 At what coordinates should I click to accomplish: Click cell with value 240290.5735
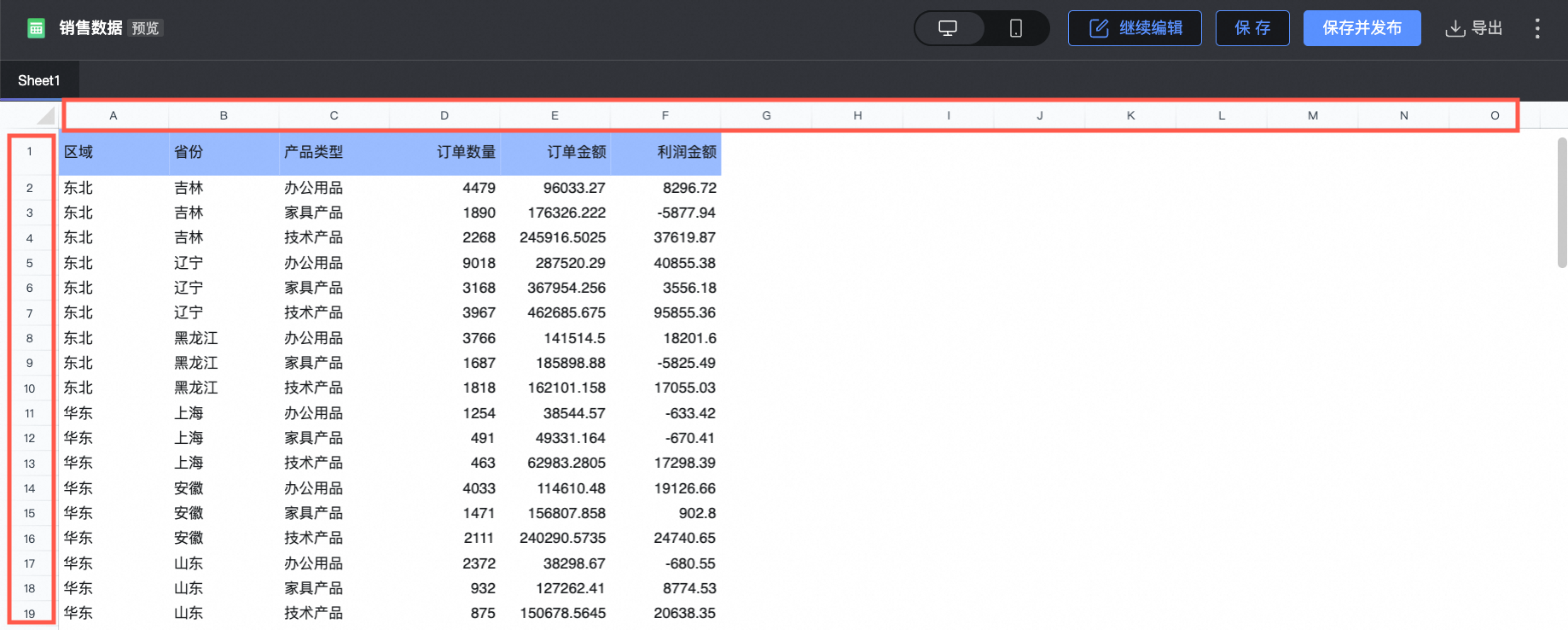pos(555,538)
